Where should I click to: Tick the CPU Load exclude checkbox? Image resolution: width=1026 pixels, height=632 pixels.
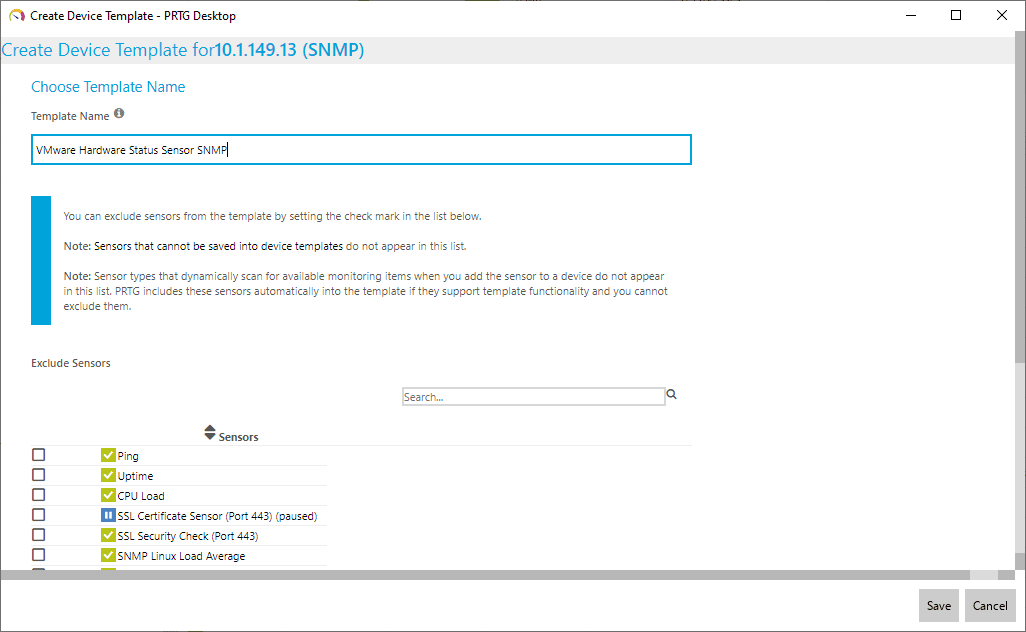coord(39,495)
